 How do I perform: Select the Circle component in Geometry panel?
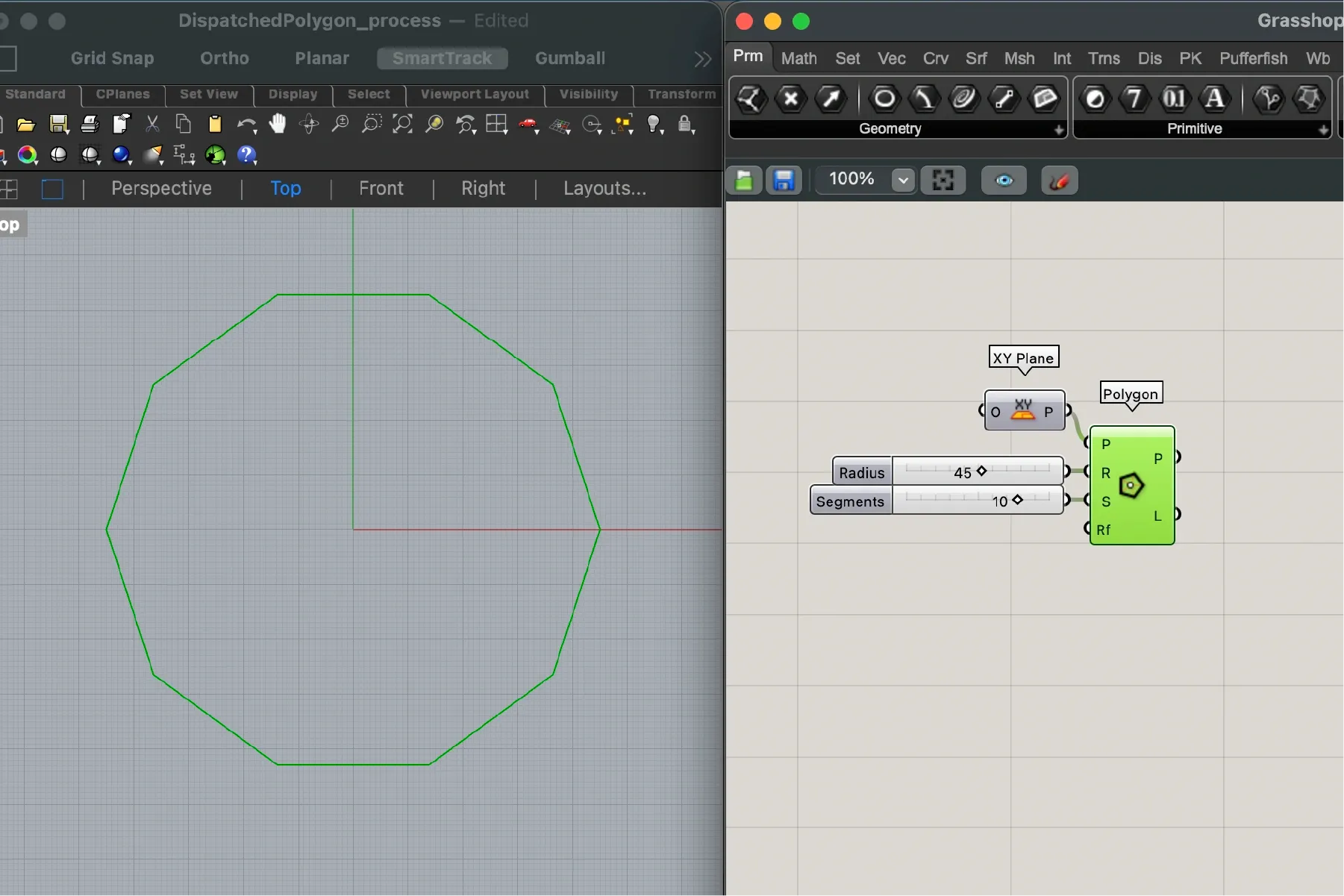tap(884, 99)
